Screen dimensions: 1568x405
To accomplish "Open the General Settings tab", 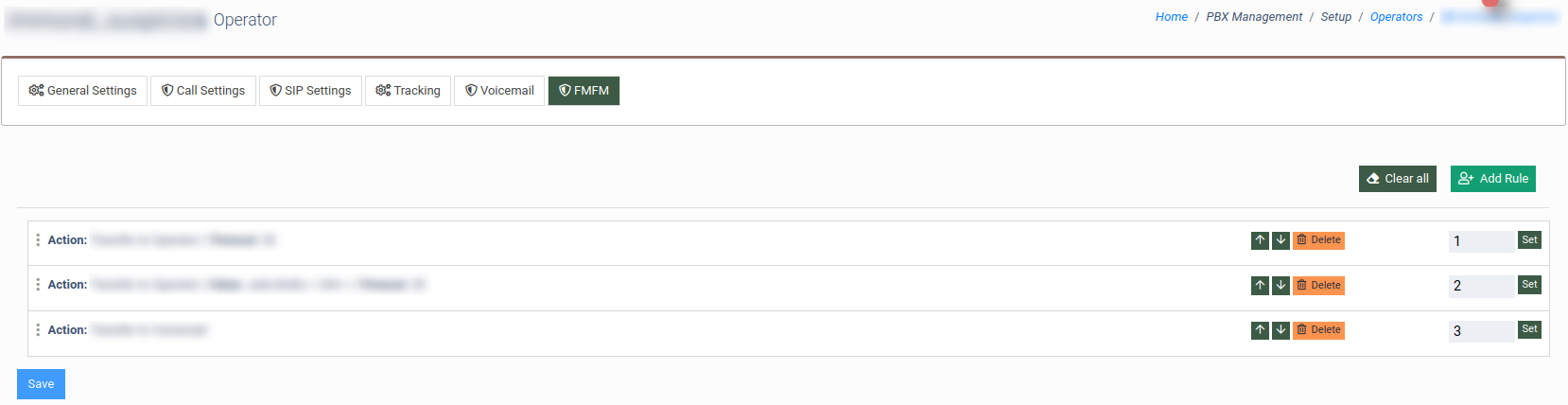I will [x=83, y=91].
